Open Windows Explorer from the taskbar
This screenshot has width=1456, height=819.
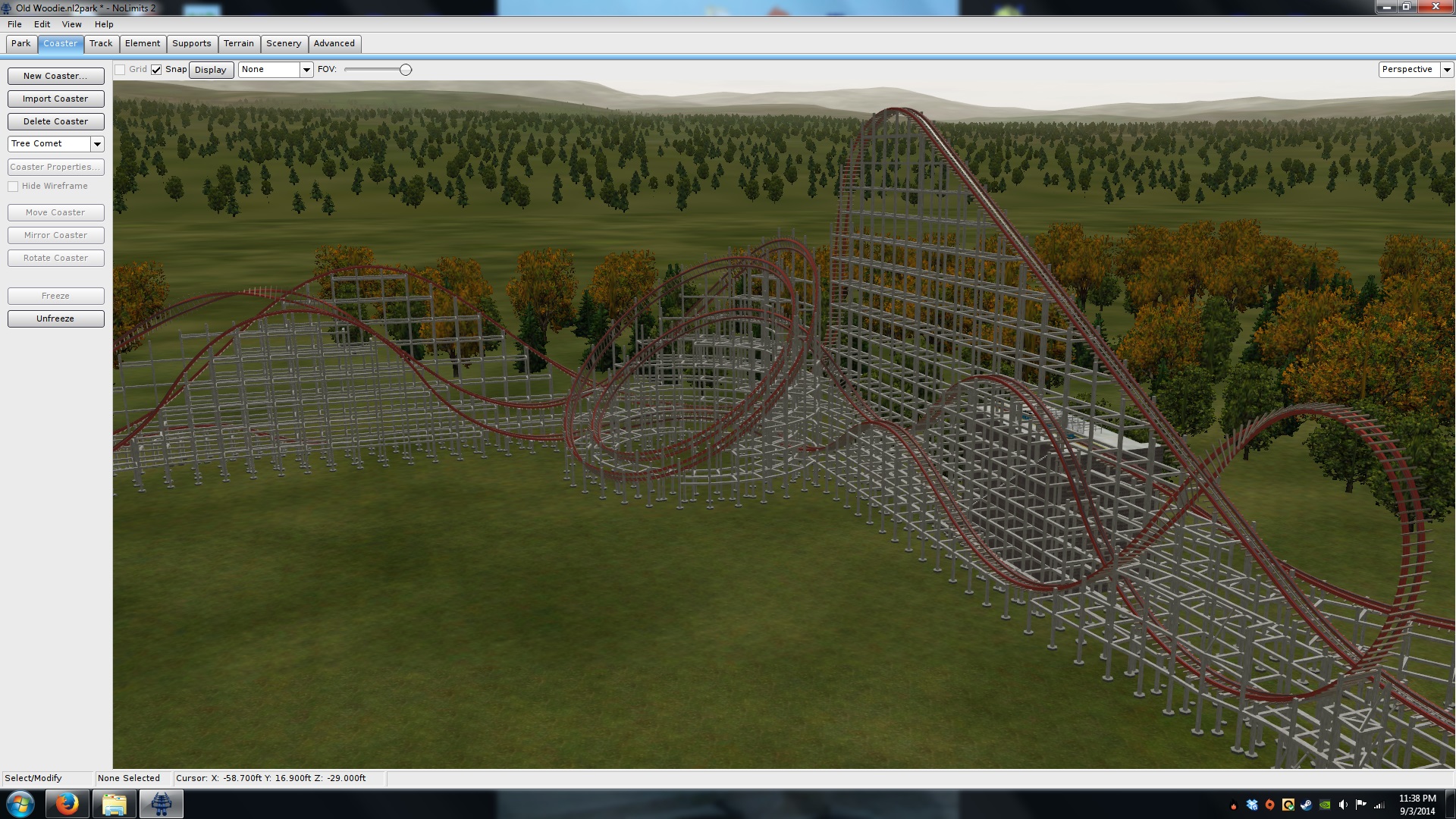[x=114, y=804]
